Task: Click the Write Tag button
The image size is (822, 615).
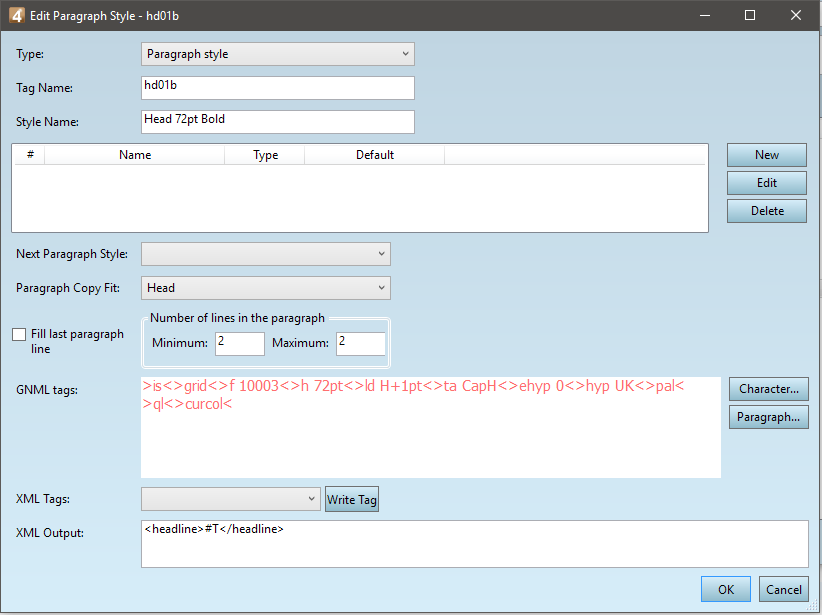Action: point(352,499)
